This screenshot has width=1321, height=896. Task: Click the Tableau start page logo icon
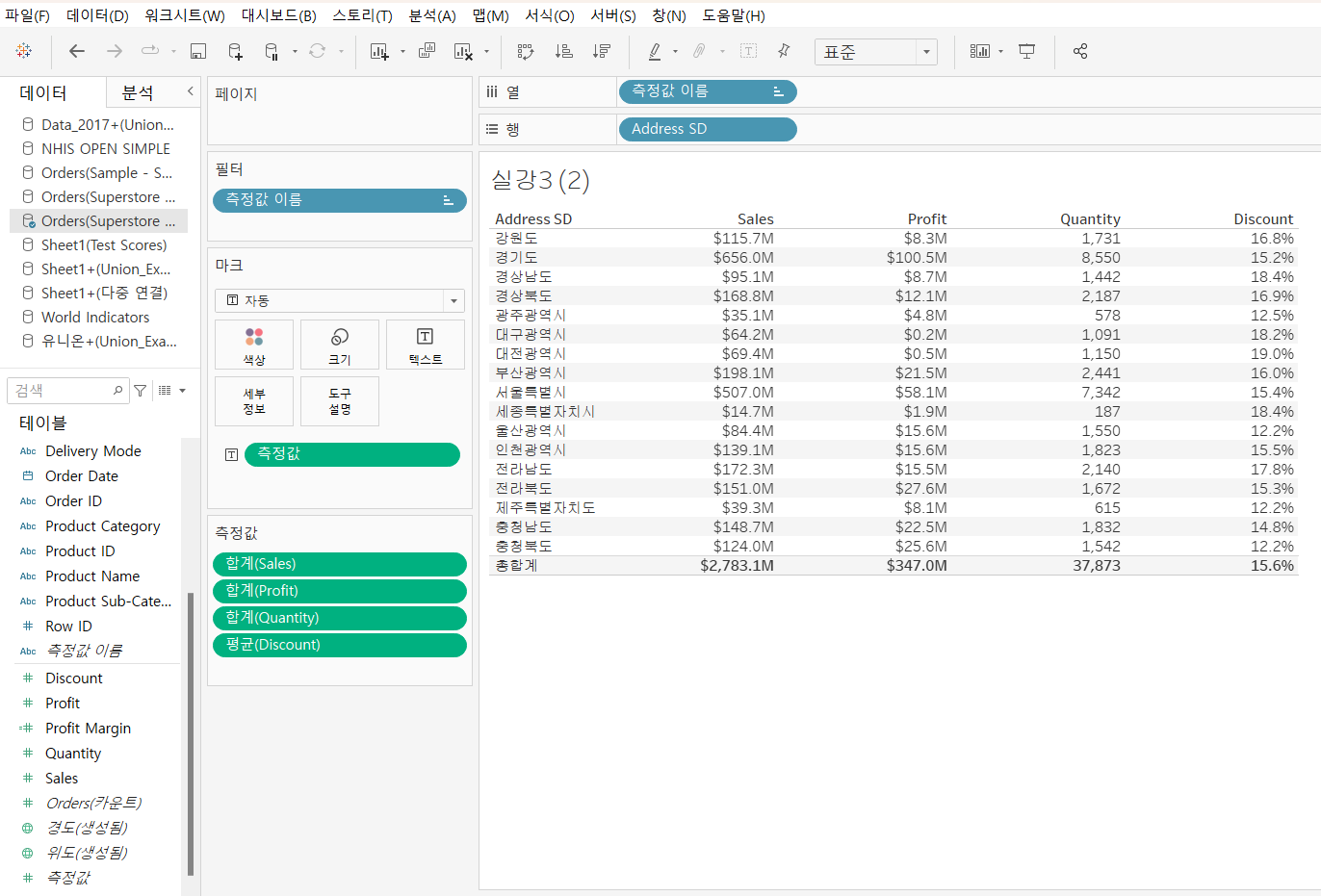(24, 51)
